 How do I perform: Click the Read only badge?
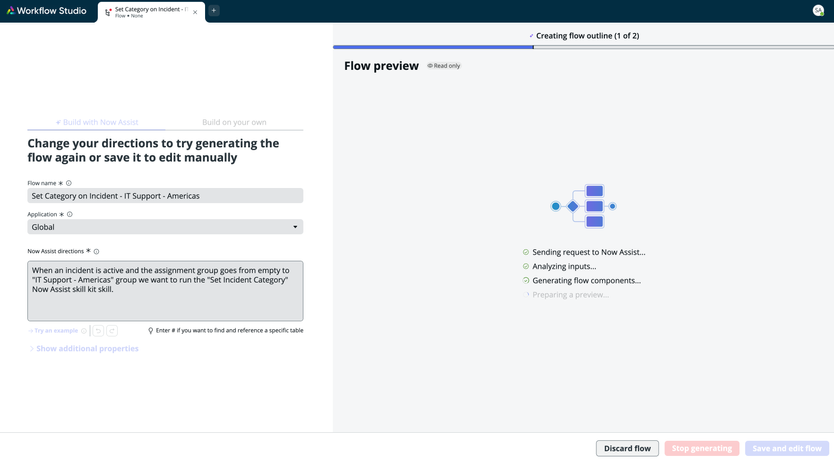[444, 66]
